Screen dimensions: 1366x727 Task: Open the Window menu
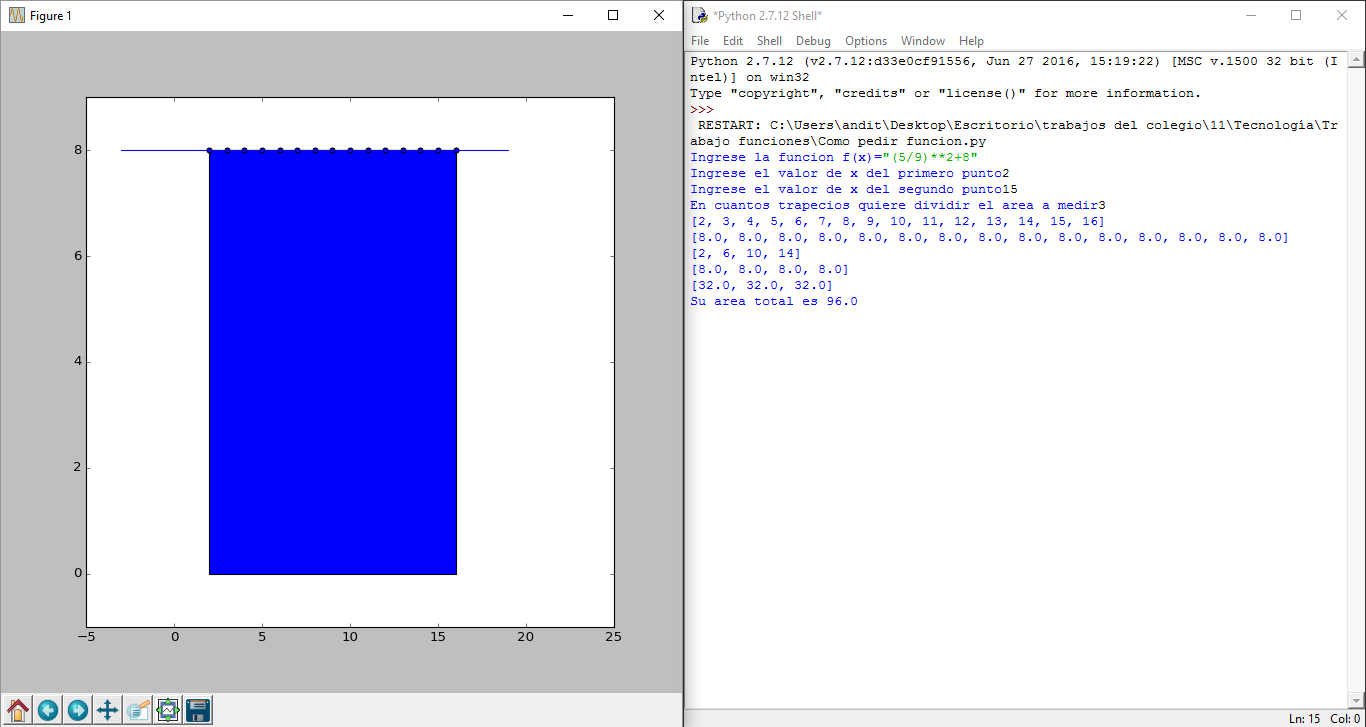pos(923,41)
